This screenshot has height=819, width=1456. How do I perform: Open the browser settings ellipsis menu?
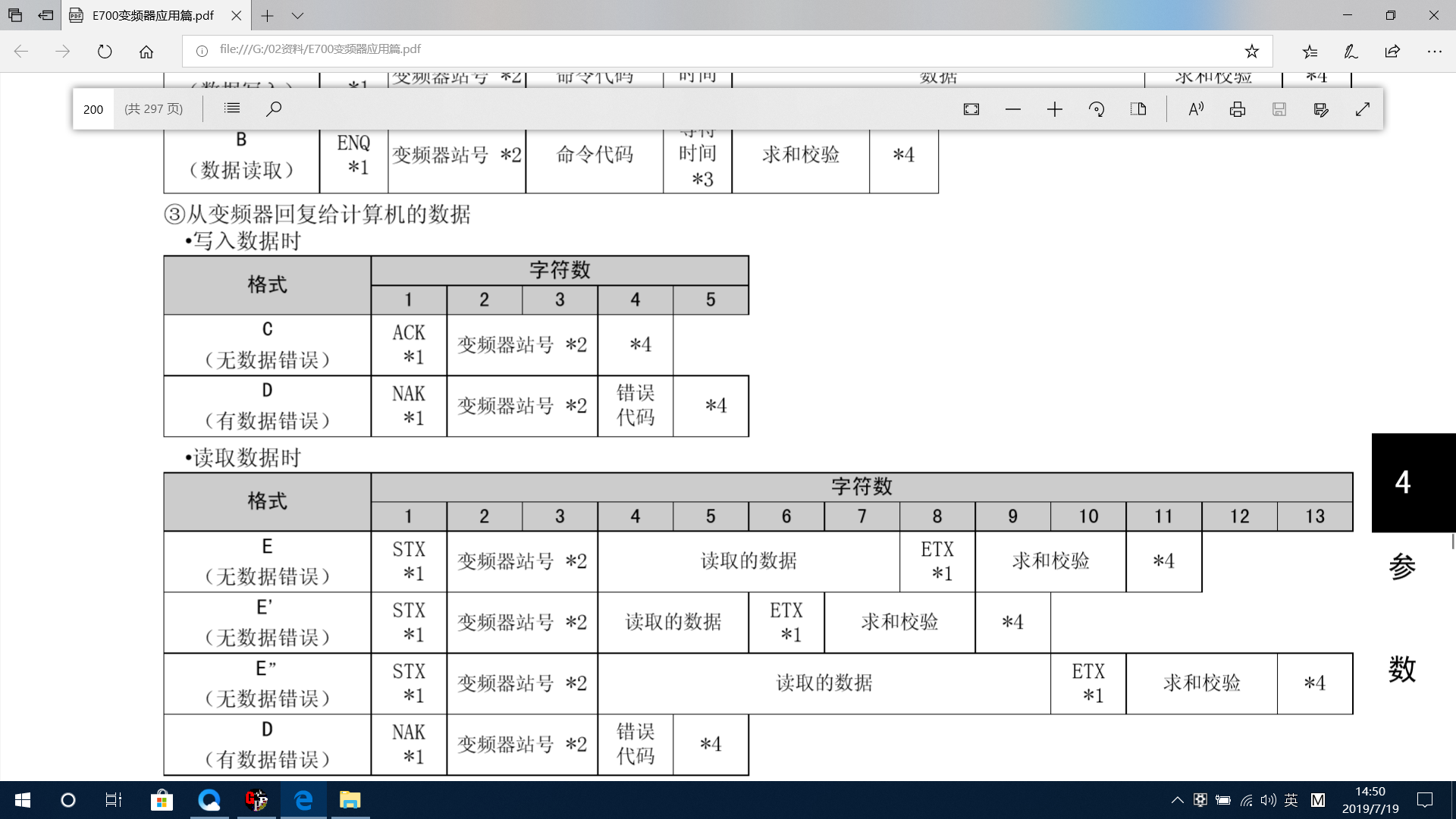(x=1434, y=51)
